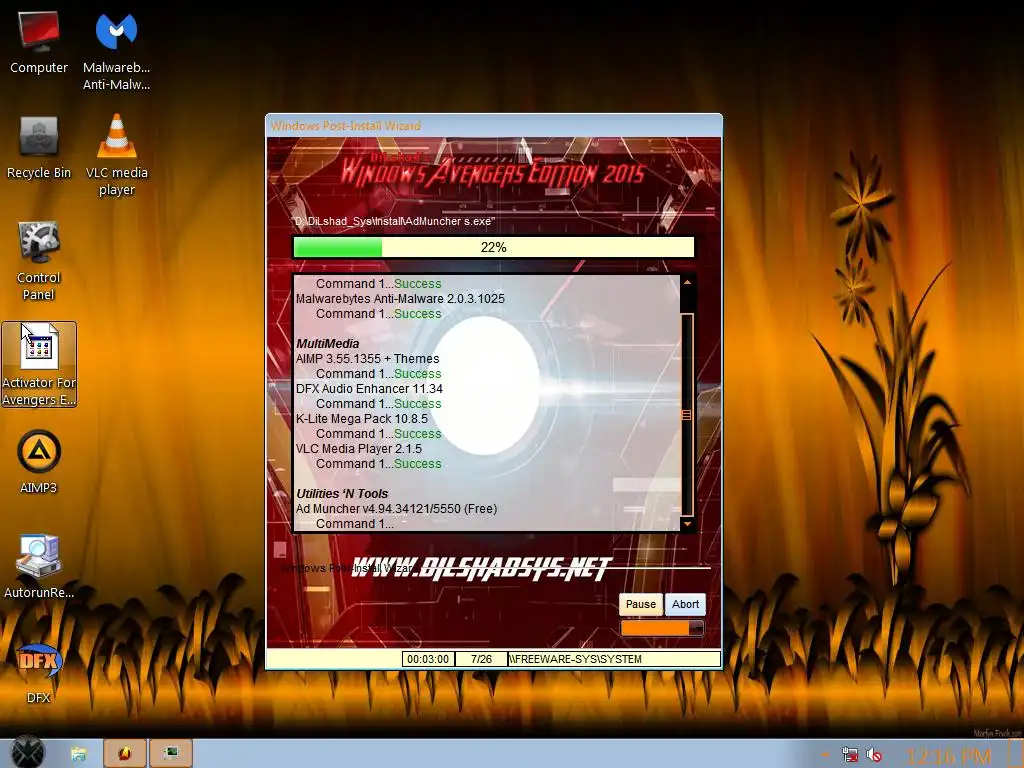Switch to the Post-Install Wizard taskbar button
1024x768 pixels.
tap(171, 754)
